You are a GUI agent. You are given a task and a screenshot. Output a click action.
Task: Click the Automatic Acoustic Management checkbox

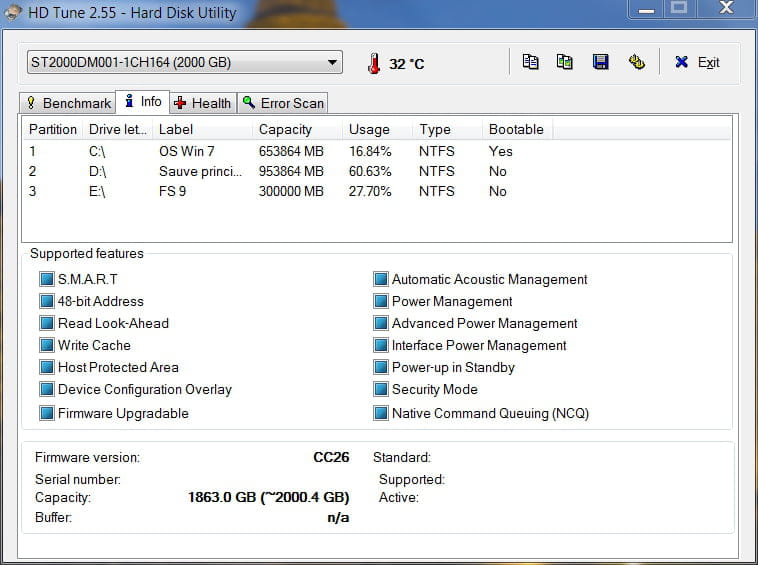click(381, 279)
